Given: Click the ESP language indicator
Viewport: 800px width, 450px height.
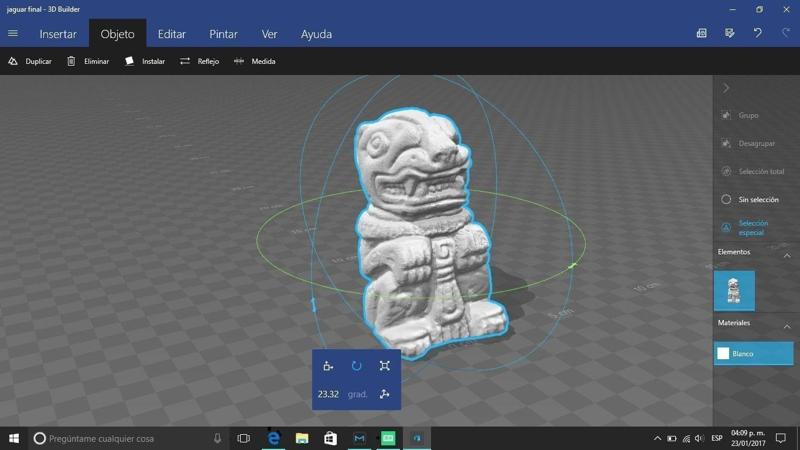Looking at the screenshot, I should (x=717, y=438).
